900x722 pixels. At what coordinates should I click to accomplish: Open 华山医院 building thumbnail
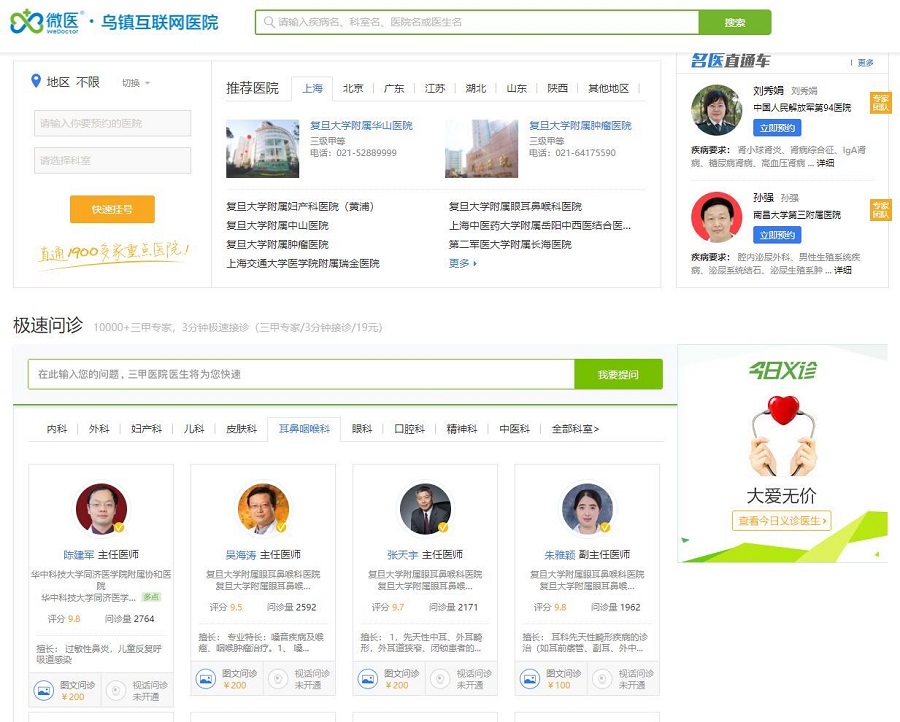pyautogui.click(x=262, y=149)
